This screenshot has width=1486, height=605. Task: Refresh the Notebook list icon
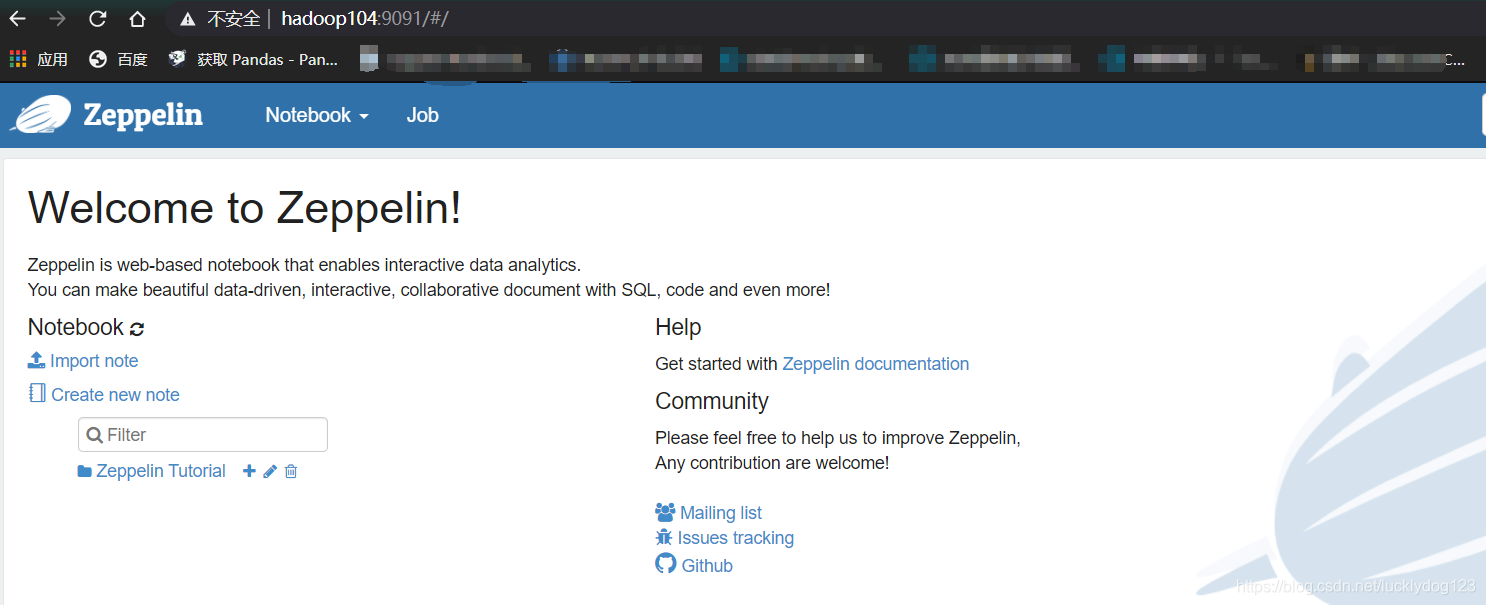pos(137,328)
